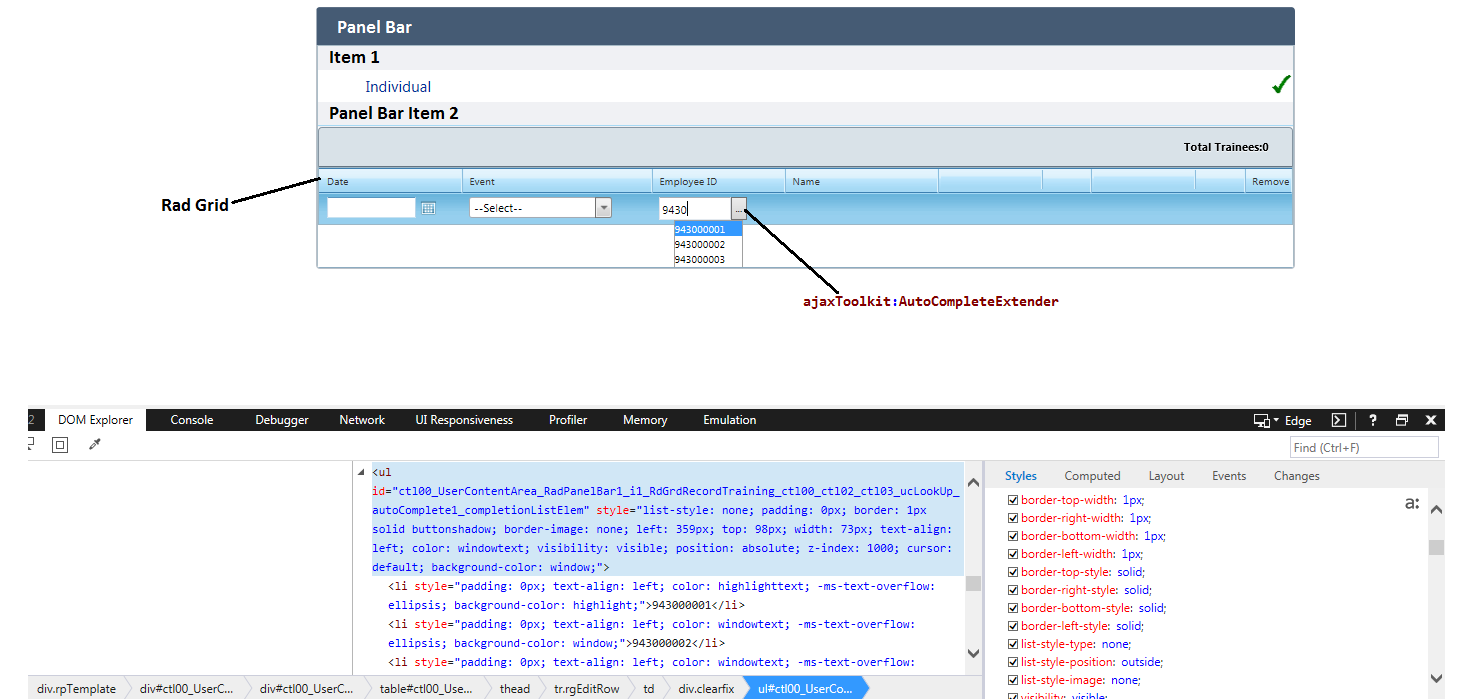
Task: Select the Styles pane tab
Action: click(1021, 476)
